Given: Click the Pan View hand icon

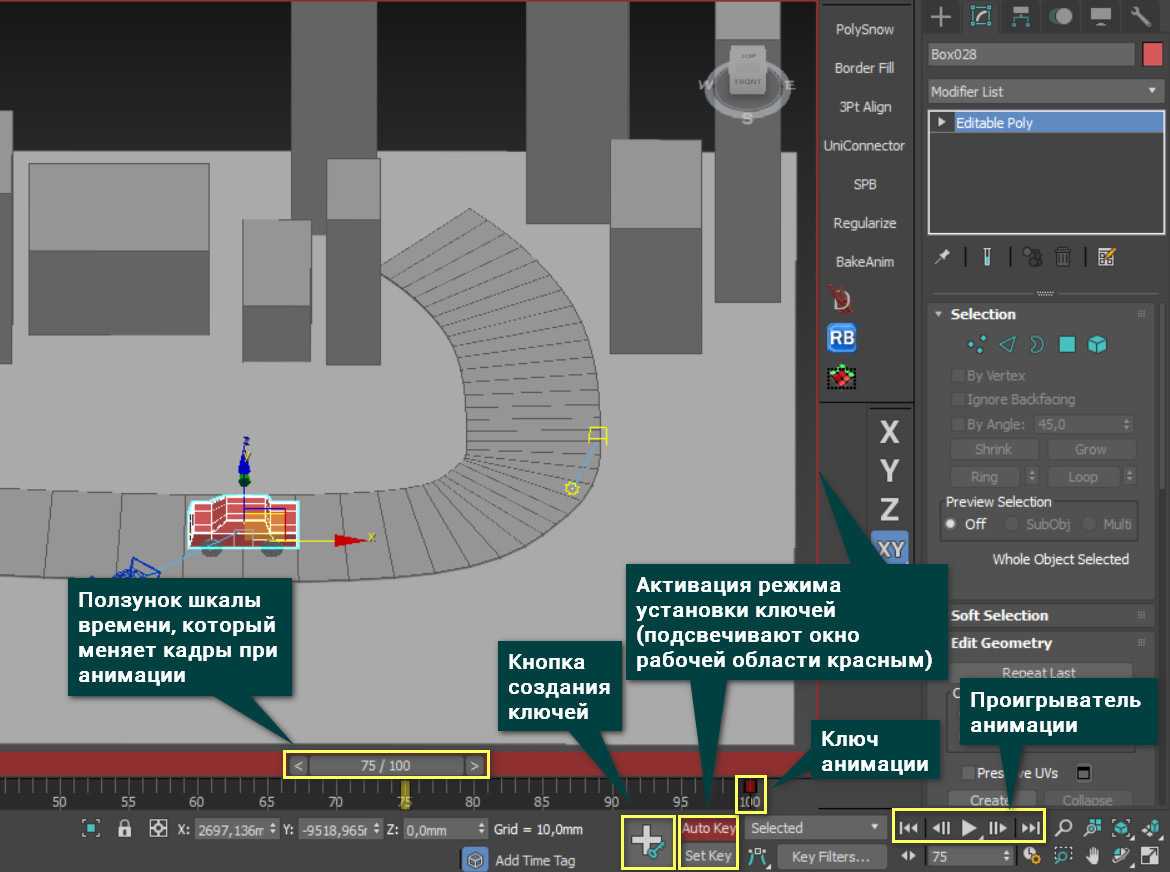Looking at the screenshot, I should click(1093, 856).
